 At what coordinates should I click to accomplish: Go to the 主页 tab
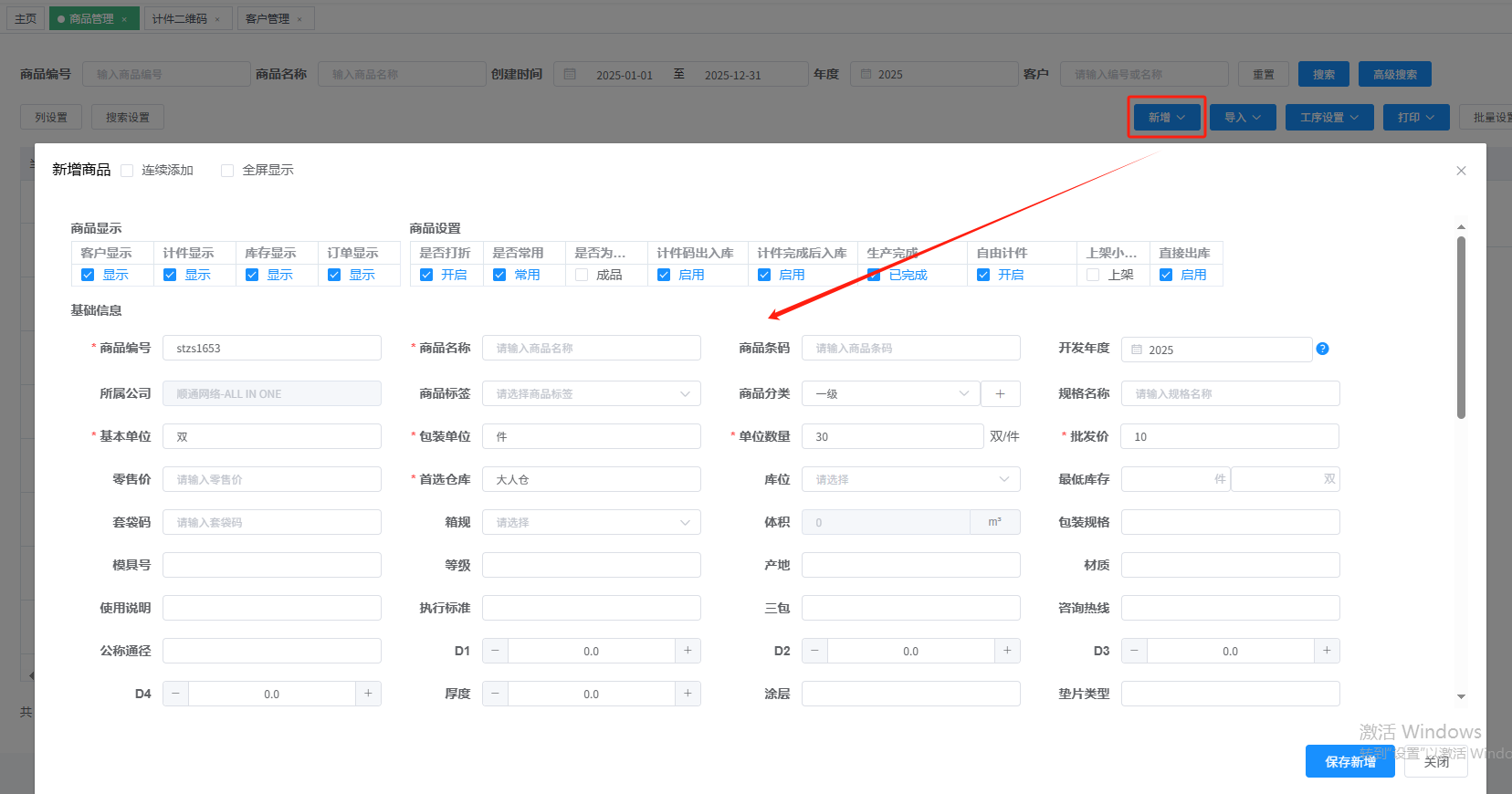click(x=26, y=19)
